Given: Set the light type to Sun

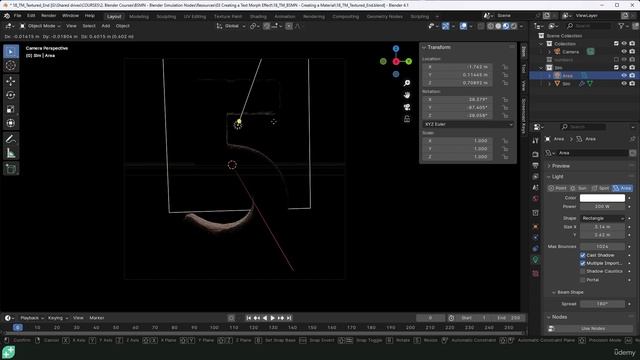Looking at the screenshot, I should tap(578, 188).
